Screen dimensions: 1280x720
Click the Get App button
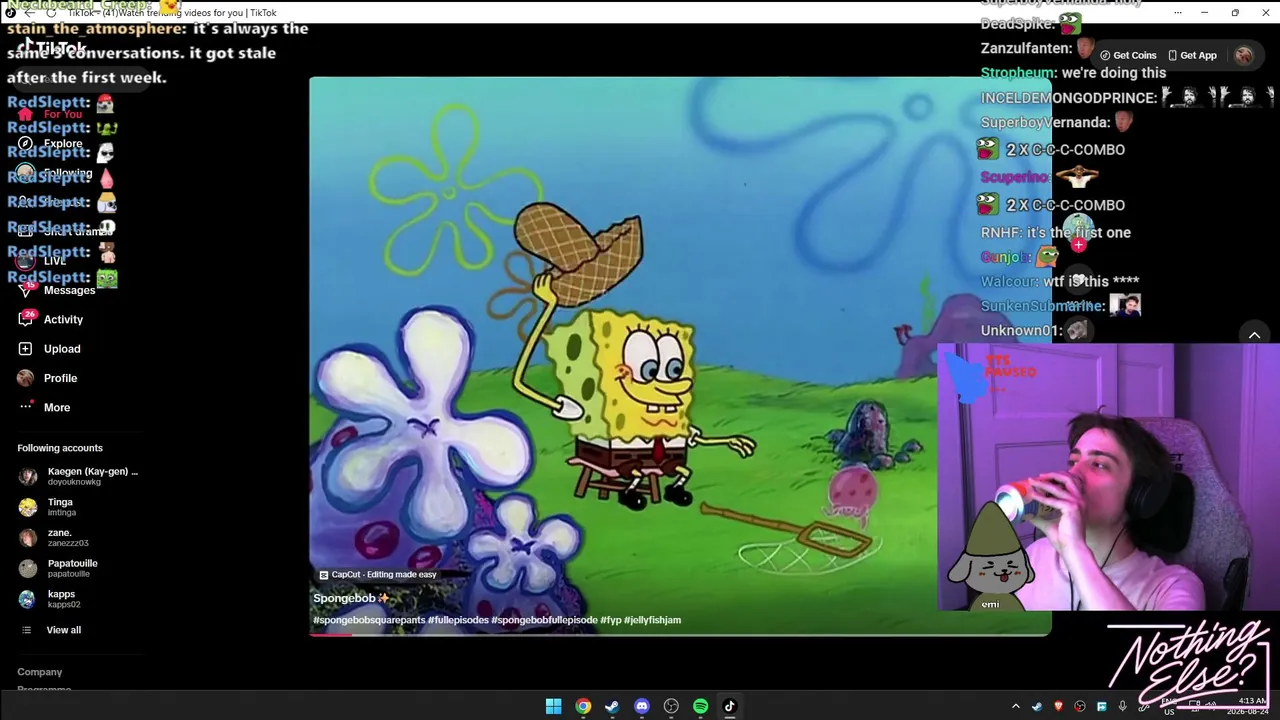tap(1191, 56)
